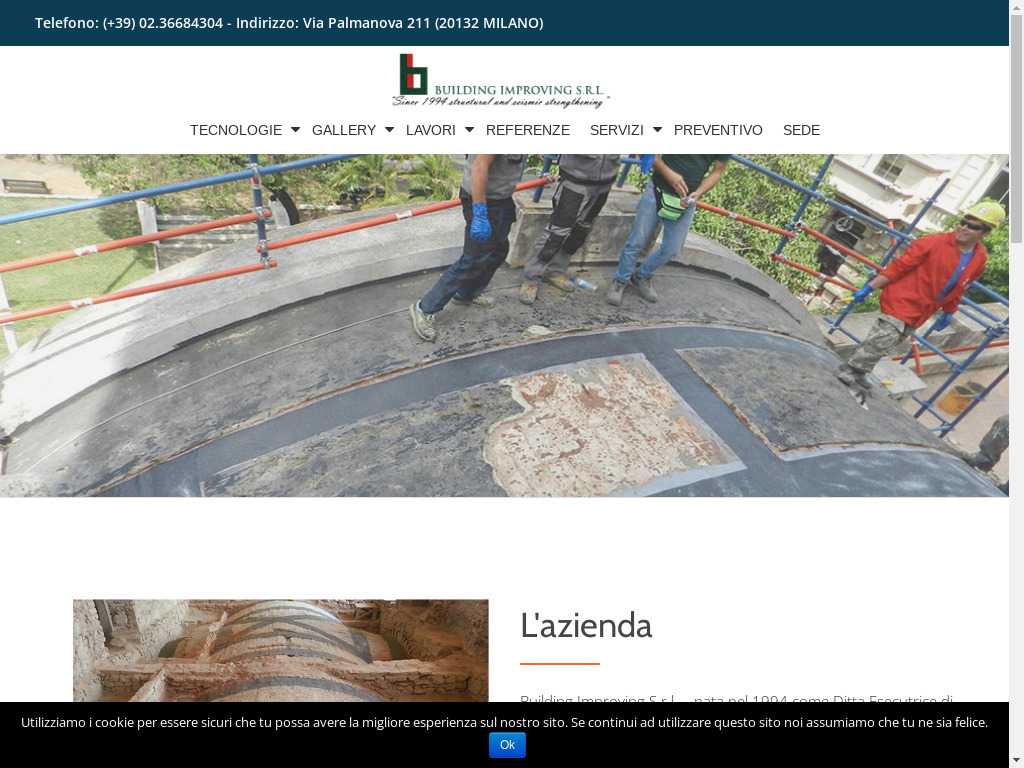Select the SERVIZI menu item
Viewport: 1024px width, 768px height.
pos(616,130)
